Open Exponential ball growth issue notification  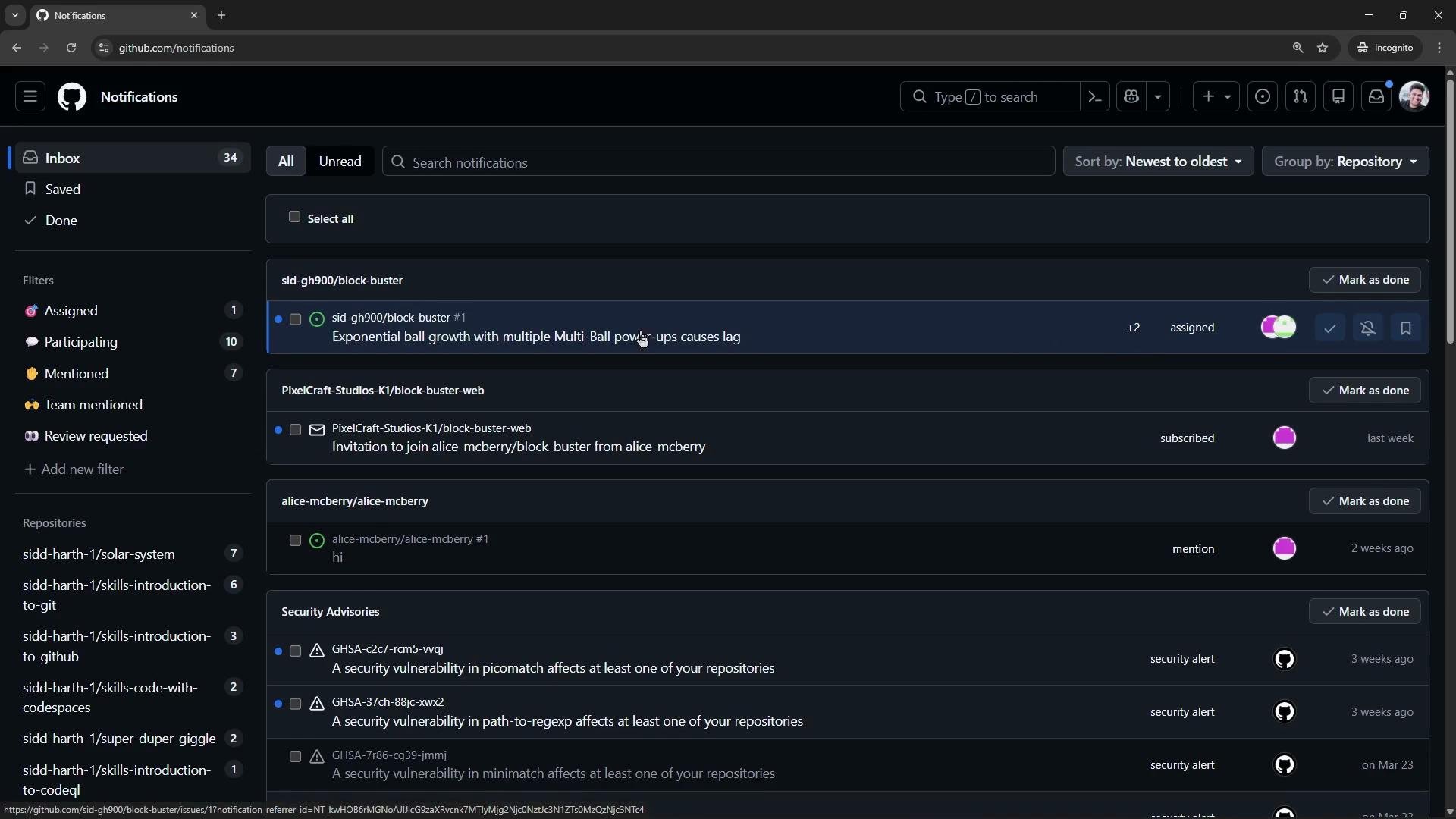tap(536, 337)
